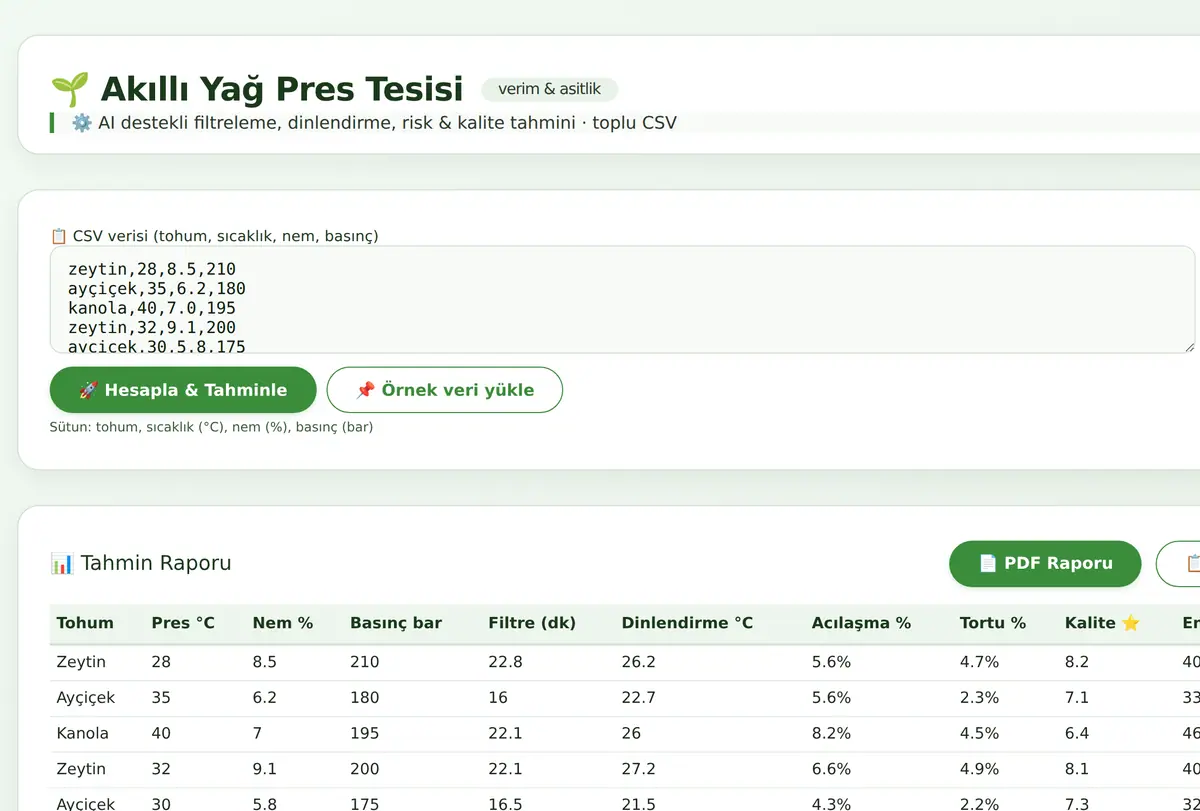The image size is (1200, 811).
Task: Click pressure value 180 in Ayçiçek row
Action: [x=365, y=697]
